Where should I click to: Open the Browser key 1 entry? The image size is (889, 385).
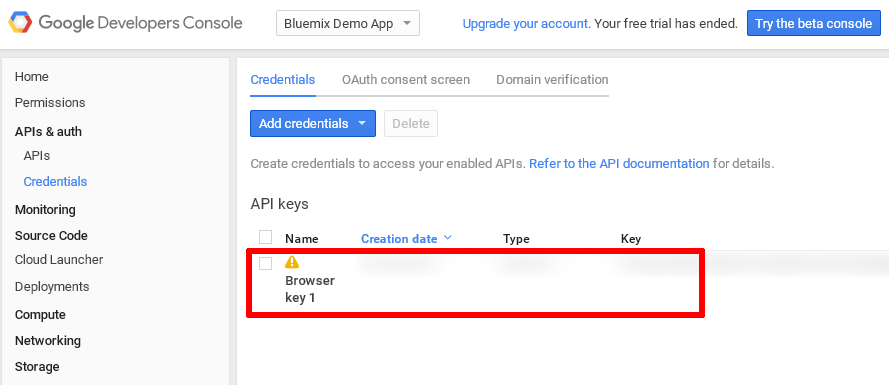click(x=310, y=289)
